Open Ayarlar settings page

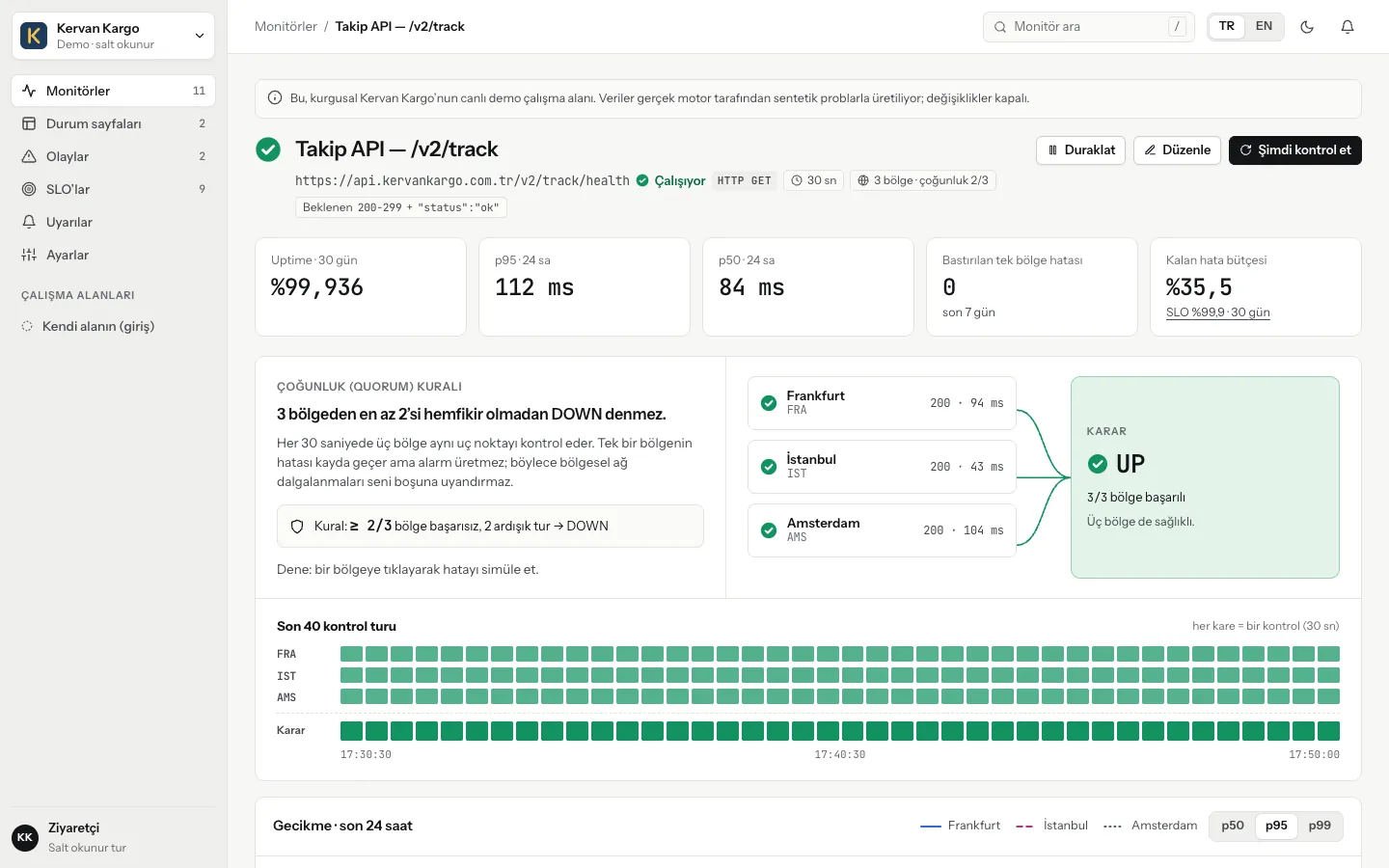(x=113, y=255)
